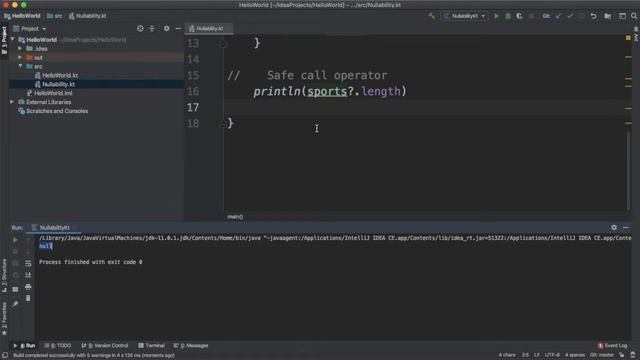Toggle the read-only lock icon in status bar
Viewport: 640px width, 360px height.
click(x=621, y=355)
